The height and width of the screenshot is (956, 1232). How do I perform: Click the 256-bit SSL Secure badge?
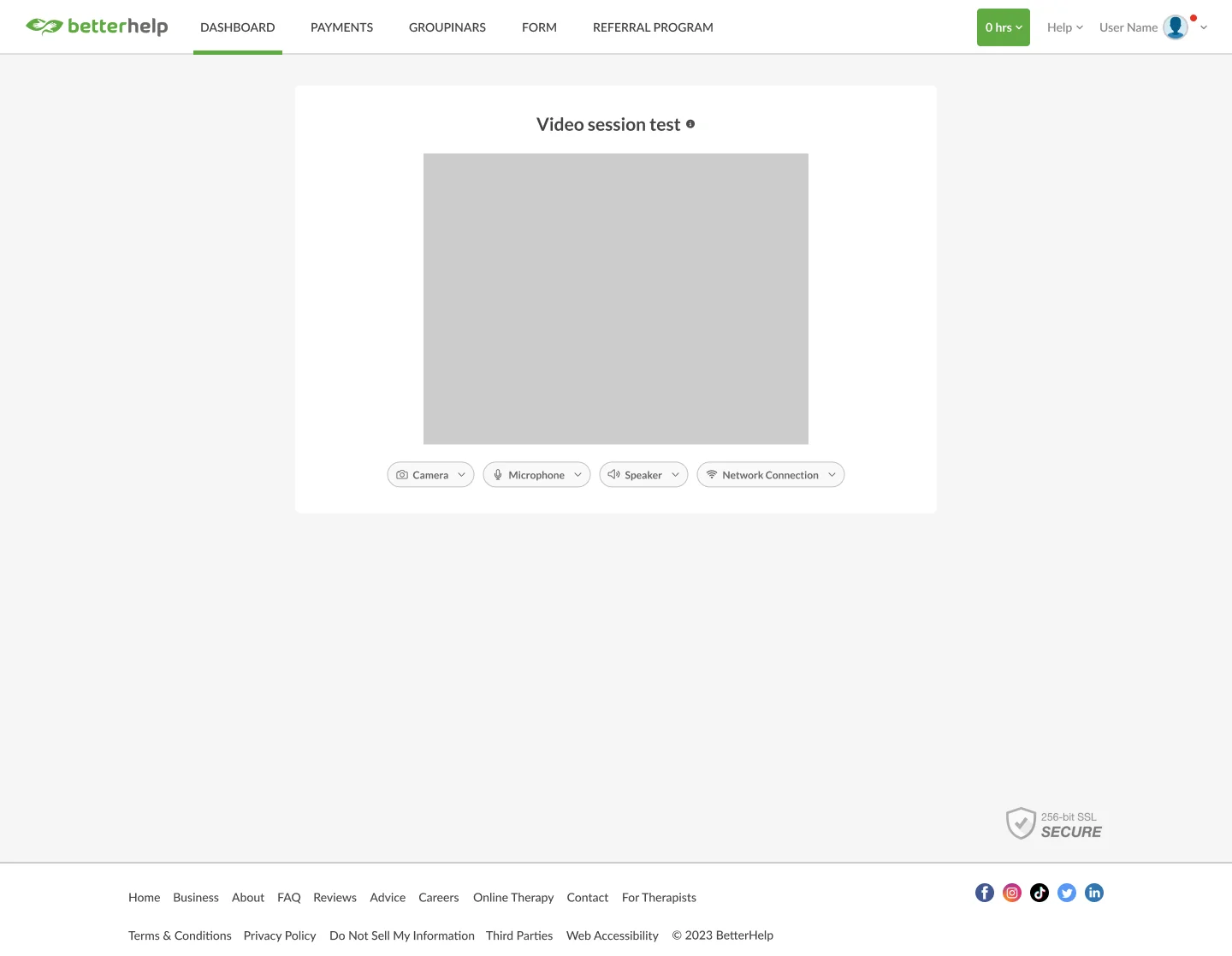[1054, 824]
